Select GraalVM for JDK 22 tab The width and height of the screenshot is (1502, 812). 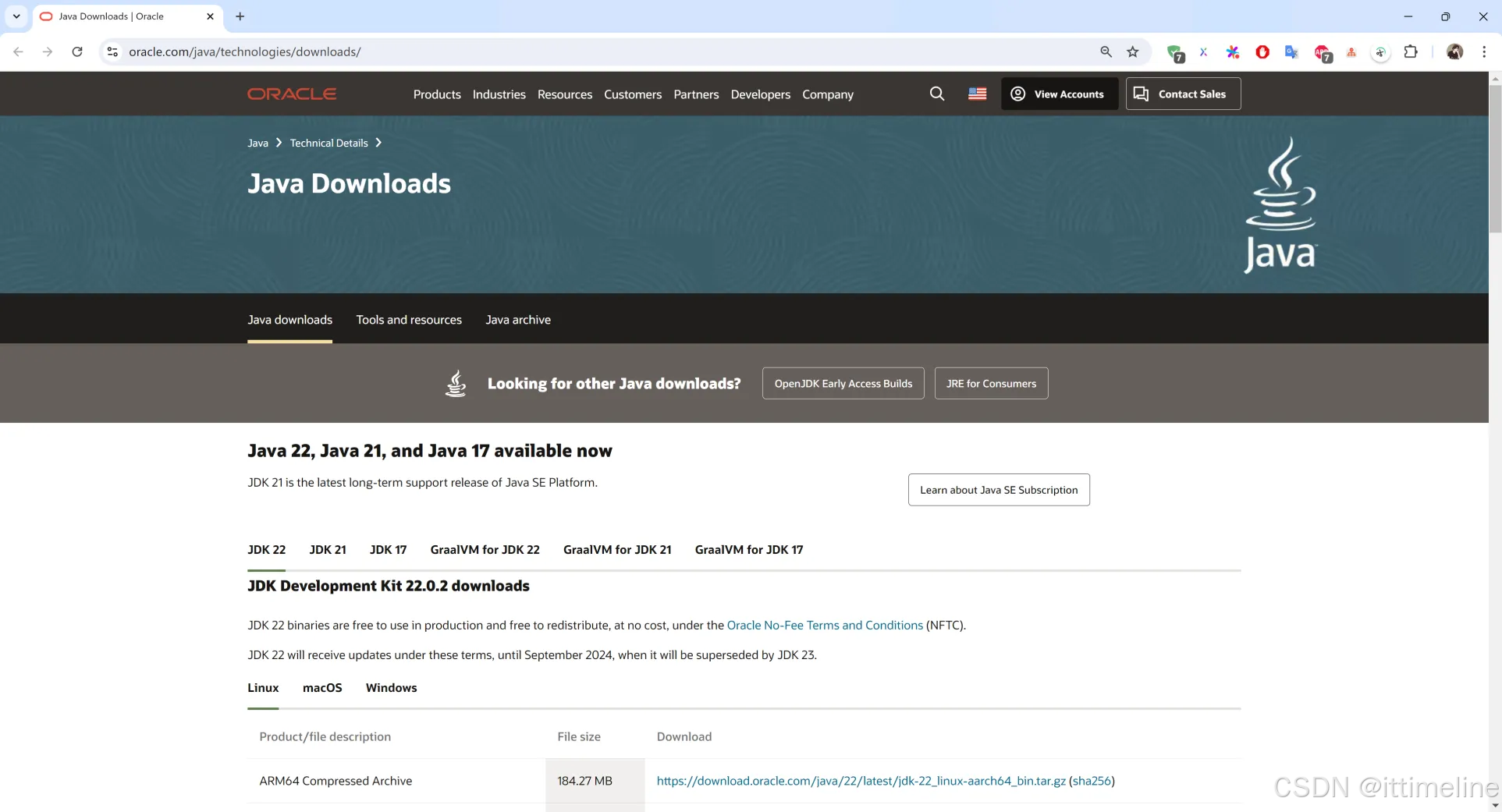pyautogui.click(x=485, y=550)
